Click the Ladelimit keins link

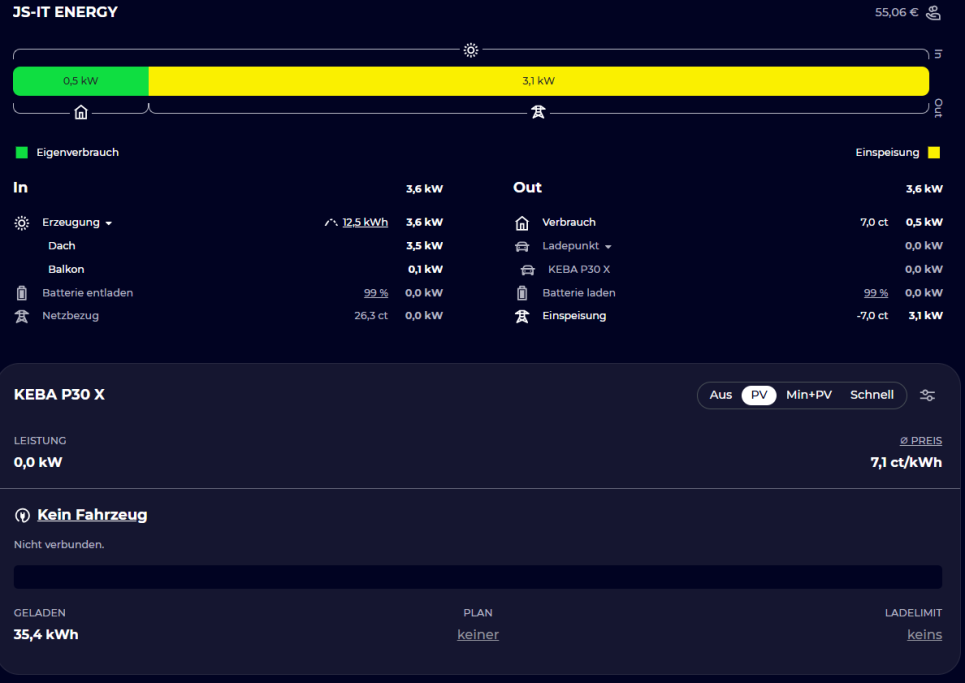click(924, 634)
